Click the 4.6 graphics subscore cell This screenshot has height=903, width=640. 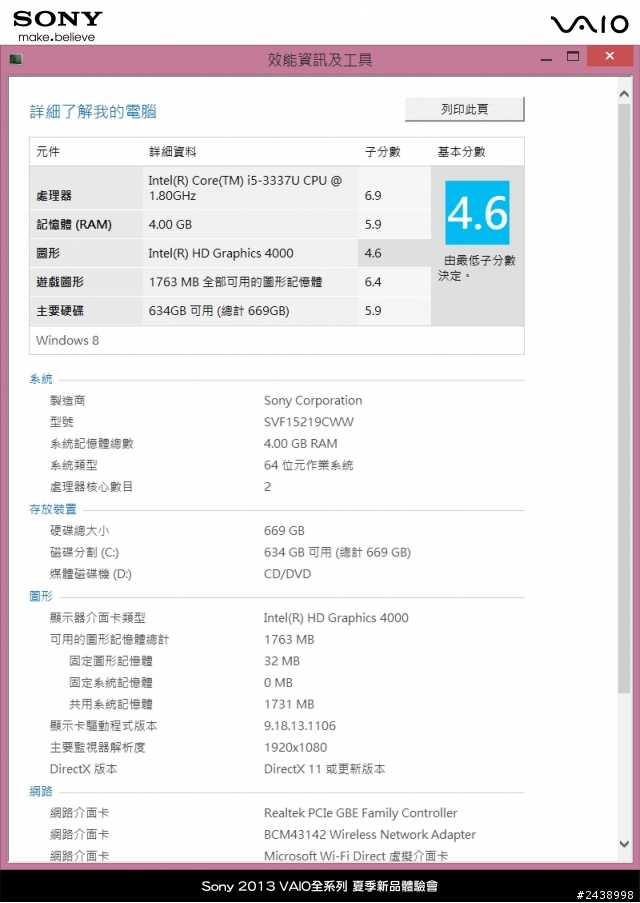(394, 253)
